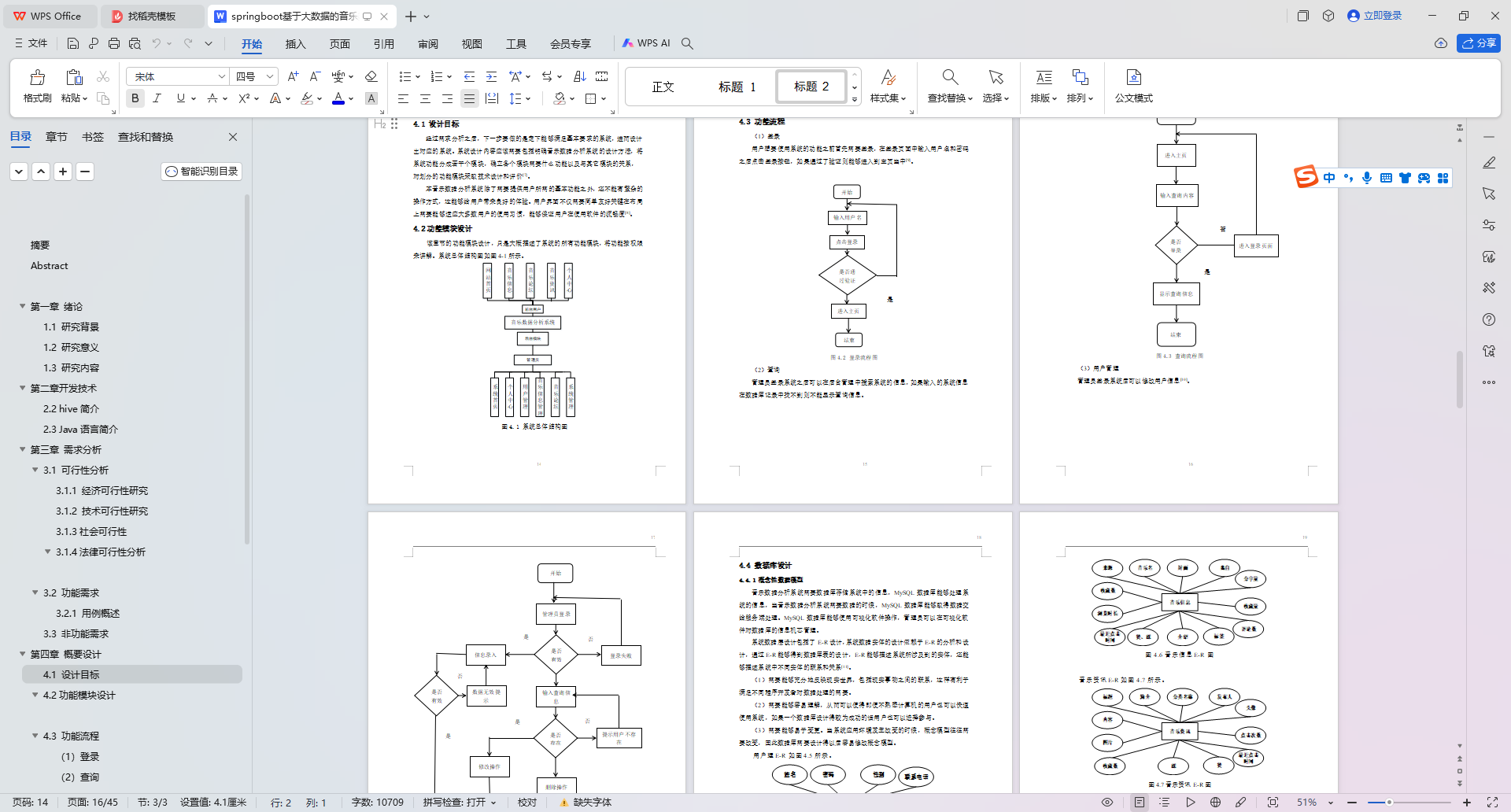1511x812 pixels.
Task: Click the text highlight color swatch
Action: [x=307, y=98]
